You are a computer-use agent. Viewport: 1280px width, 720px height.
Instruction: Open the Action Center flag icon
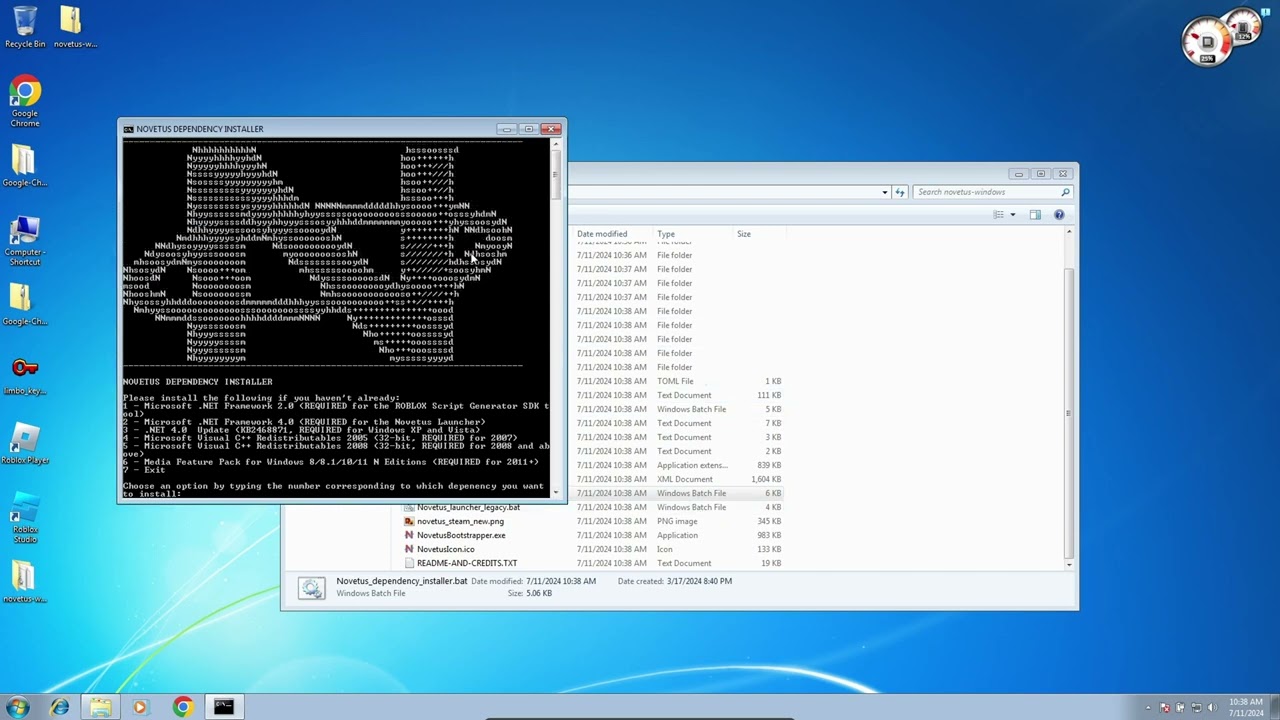(x=1164, y=708)
